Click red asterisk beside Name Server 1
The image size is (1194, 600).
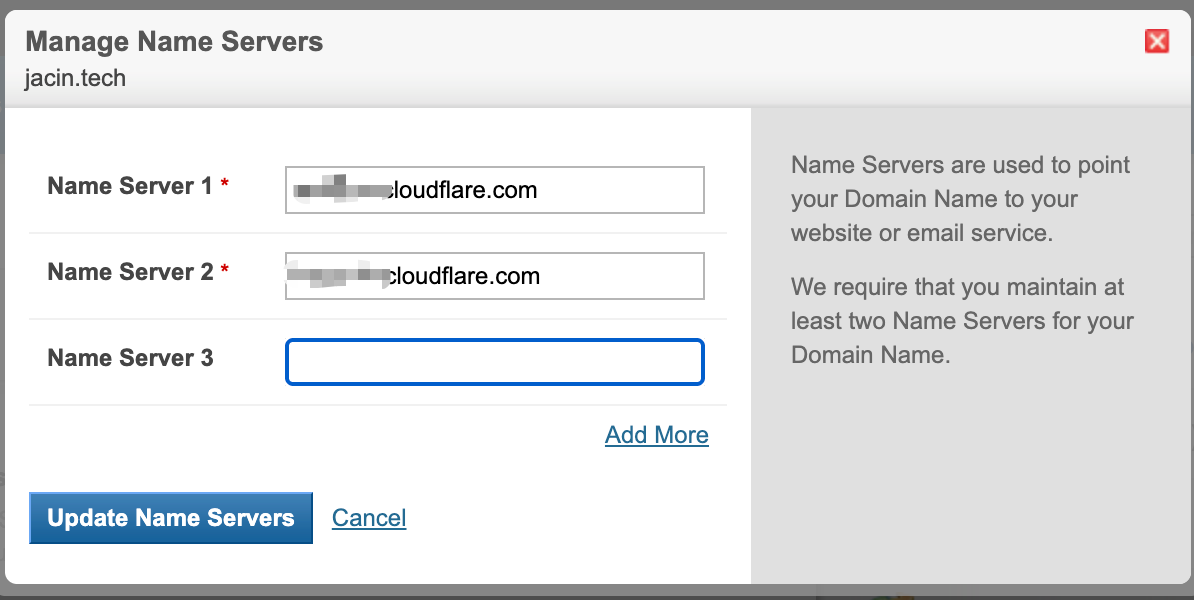[x=225, y=186]
